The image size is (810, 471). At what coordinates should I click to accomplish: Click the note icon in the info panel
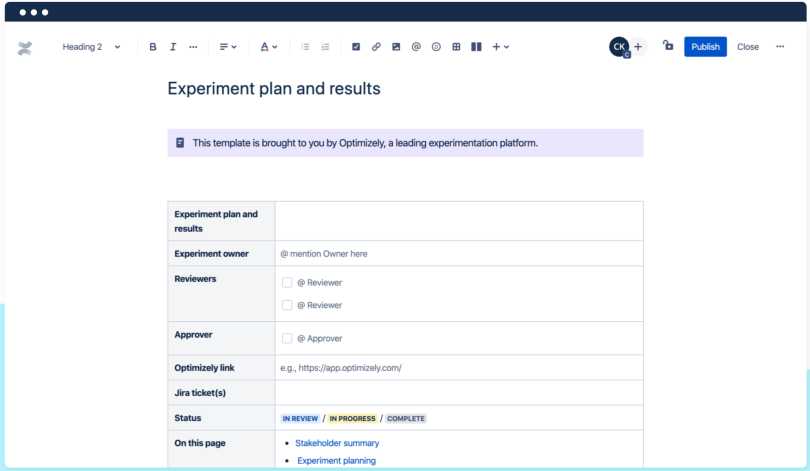180,143
